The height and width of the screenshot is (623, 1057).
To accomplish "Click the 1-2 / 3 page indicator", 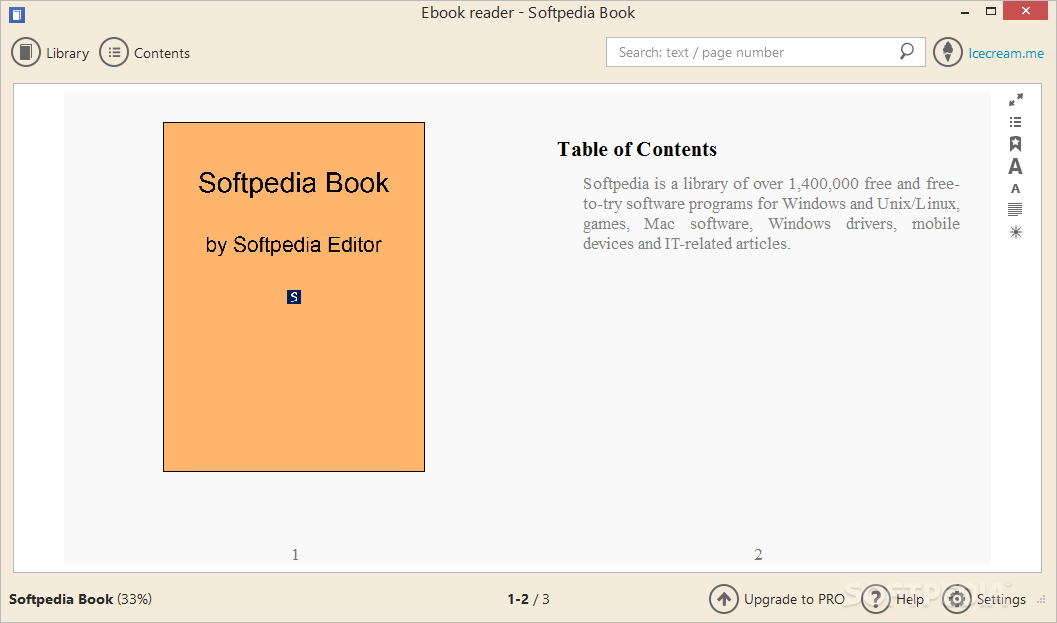I will pos(528,599).
